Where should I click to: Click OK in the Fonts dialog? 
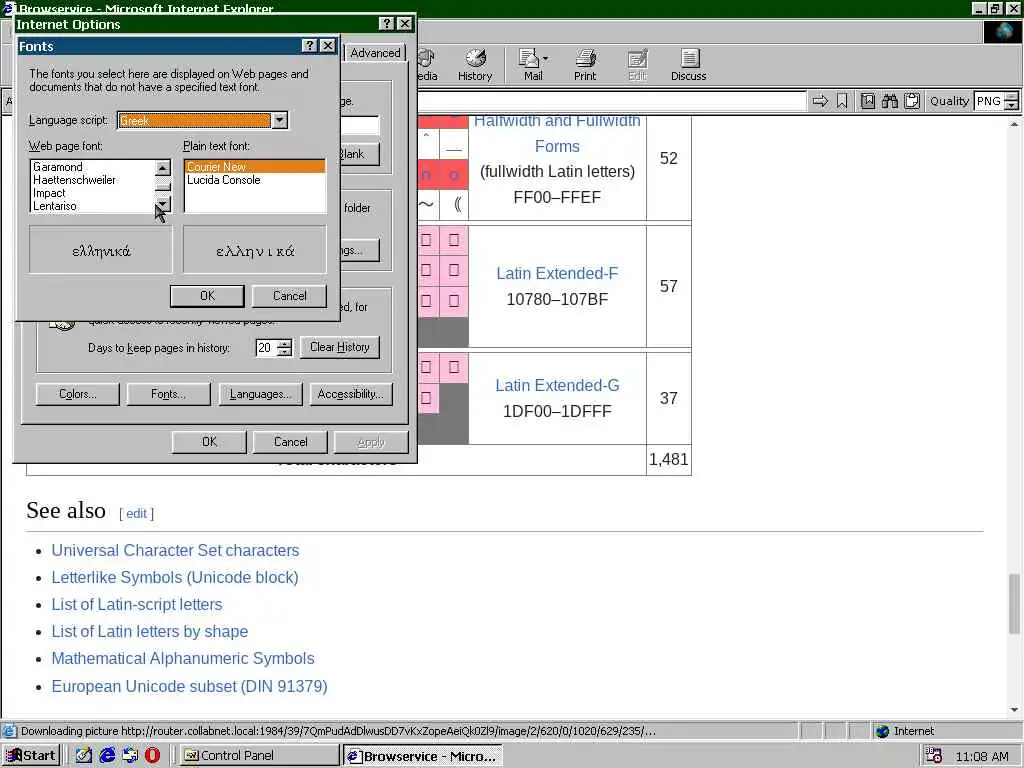(x=207, y=296)
